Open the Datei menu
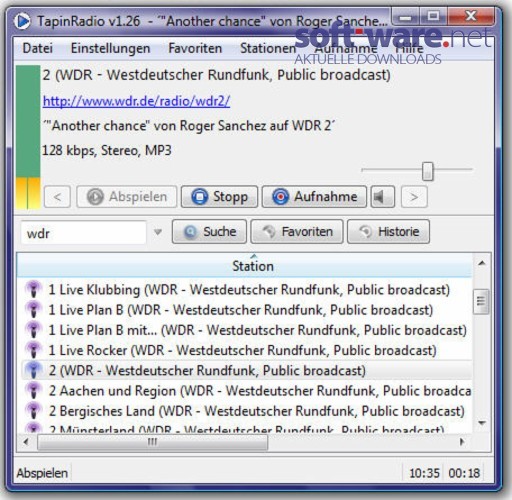Viewport: 512px width, 500px height. coord(37,48)
